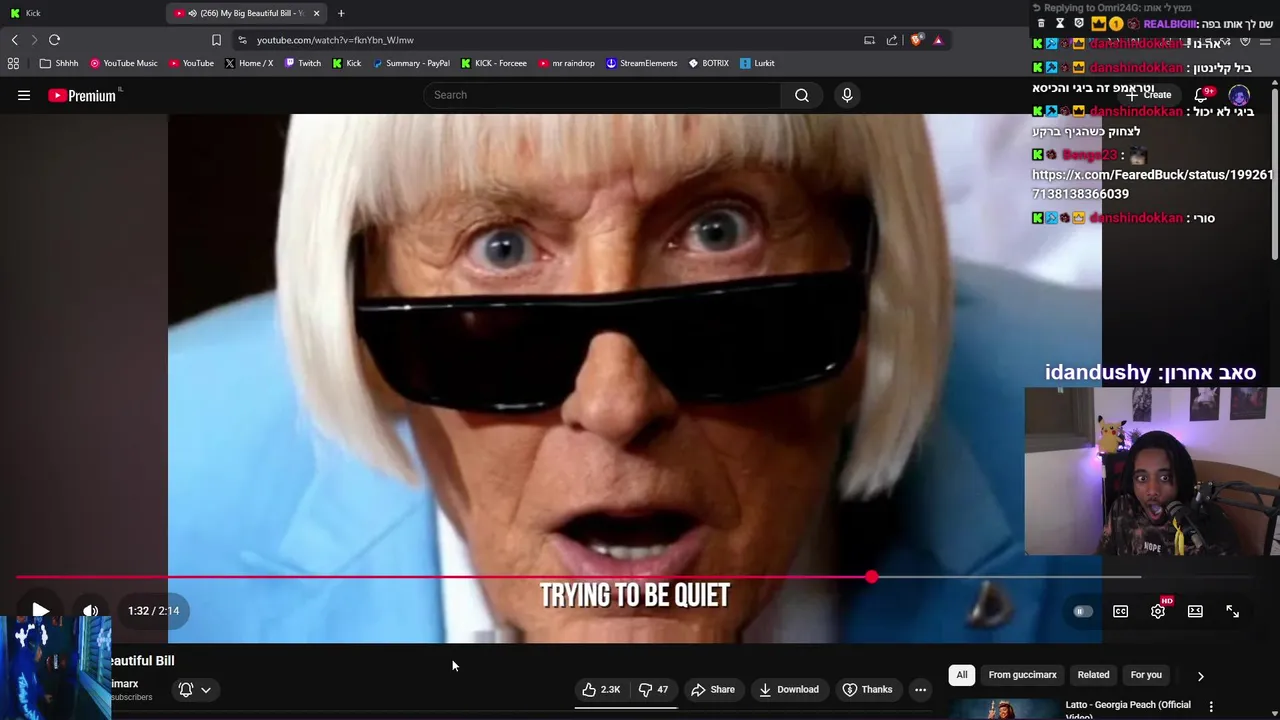The image size is (1280, 720).
Task: Click the search magnifier button
Action: 802,95
